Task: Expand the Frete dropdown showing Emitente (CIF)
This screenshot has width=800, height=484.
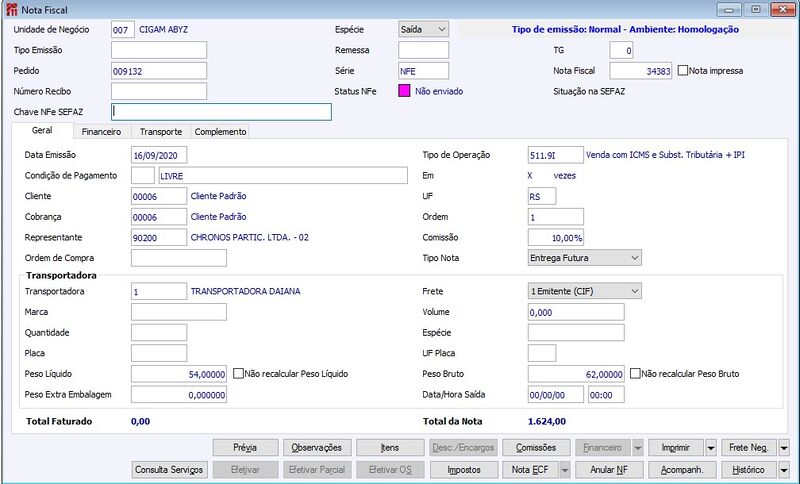Action: tap(585, 291)
